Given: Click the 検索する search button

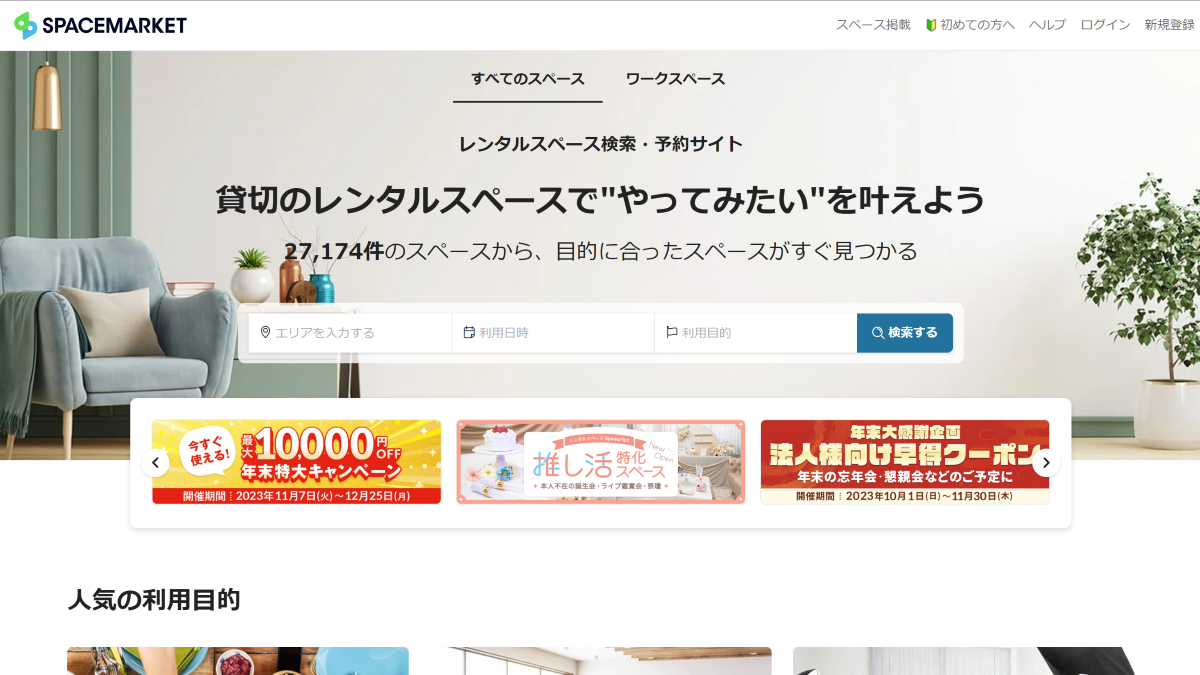Looking at the screenshot, I should click(x=905, y=332).
